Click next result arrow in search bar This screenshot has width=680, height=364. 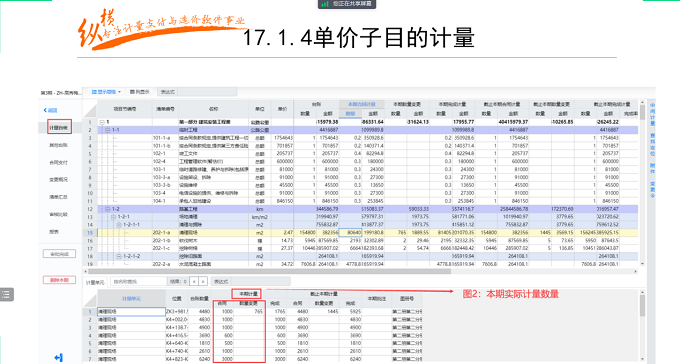point(203,282)
